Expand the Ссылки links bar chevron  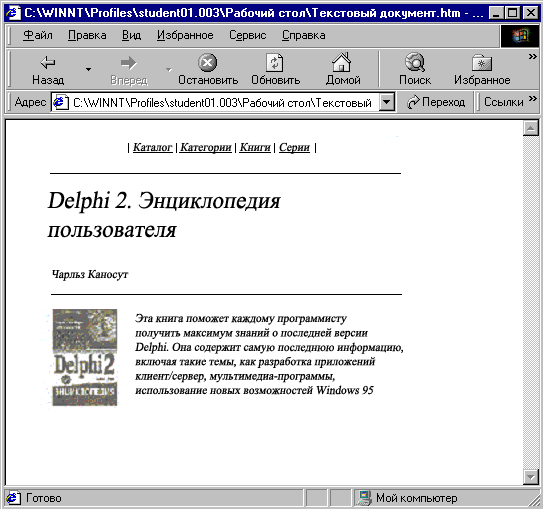pyautogui.click(x=533, y=99)
